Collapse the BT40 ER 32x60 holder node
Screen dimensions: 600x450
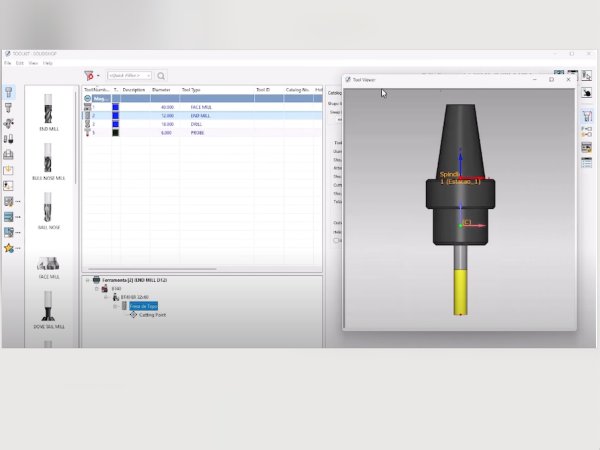(106, 297)
